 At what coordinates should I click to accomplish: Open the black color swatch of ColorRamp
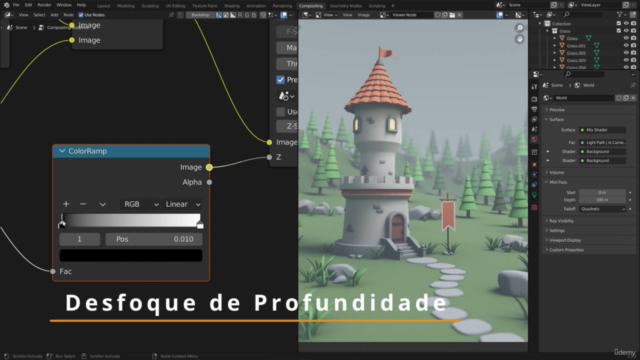(131, 255)
